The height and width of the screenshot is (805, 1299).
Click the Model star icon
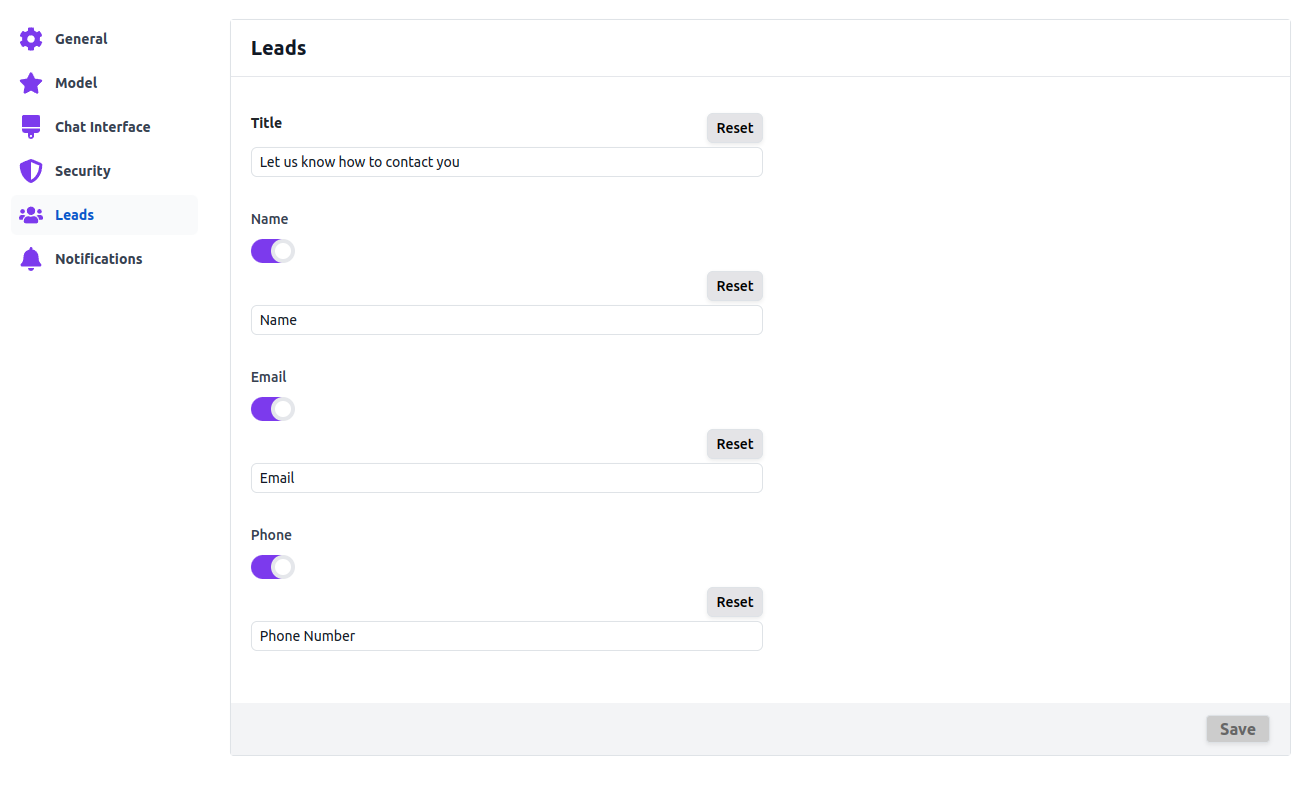[x=31, y=83]
